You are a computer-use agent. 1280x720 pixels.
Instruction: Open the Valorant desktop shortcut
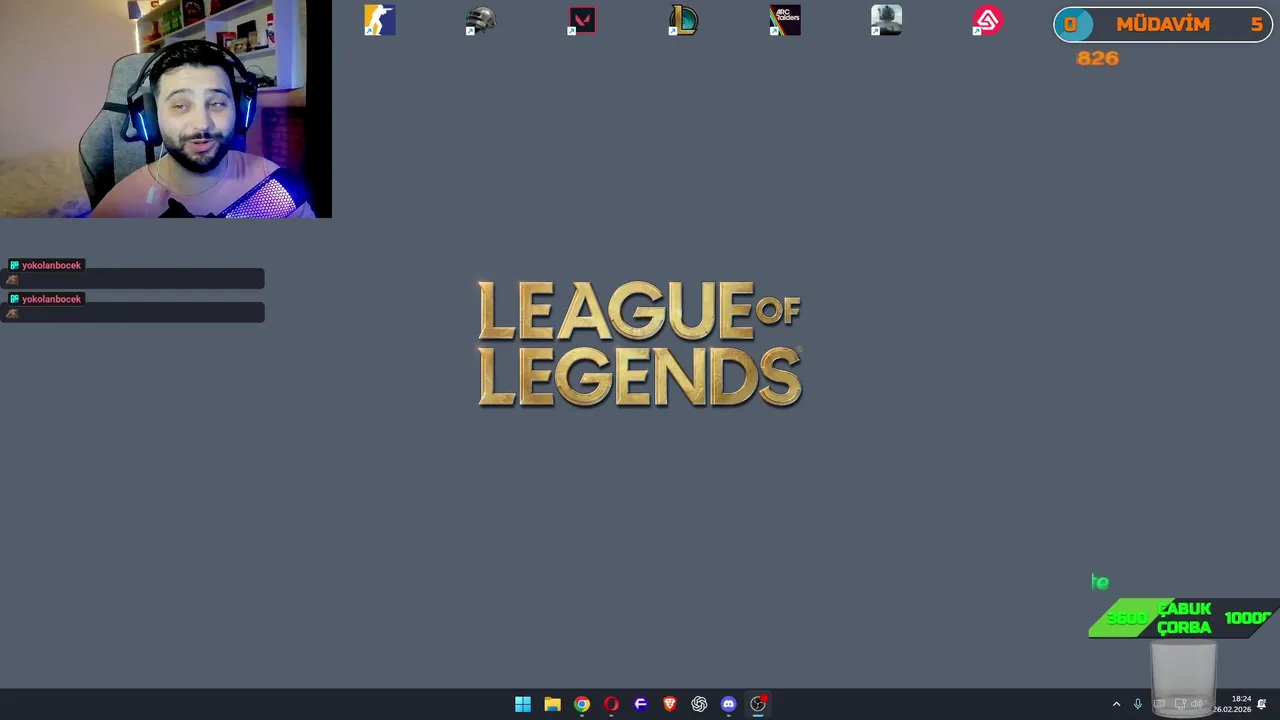coord(582,20)
